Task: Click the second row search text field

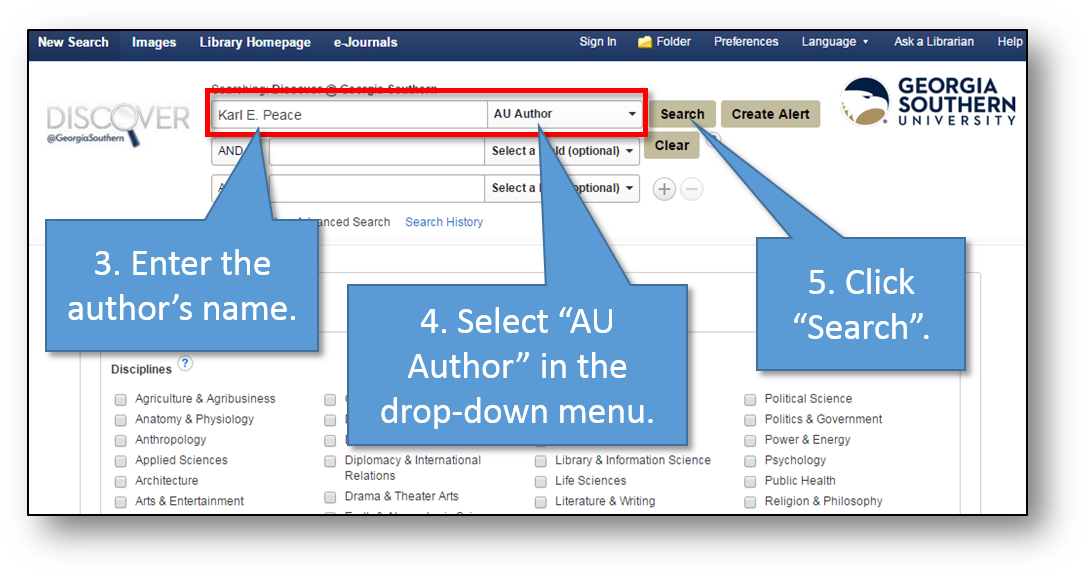Action: 376,151
